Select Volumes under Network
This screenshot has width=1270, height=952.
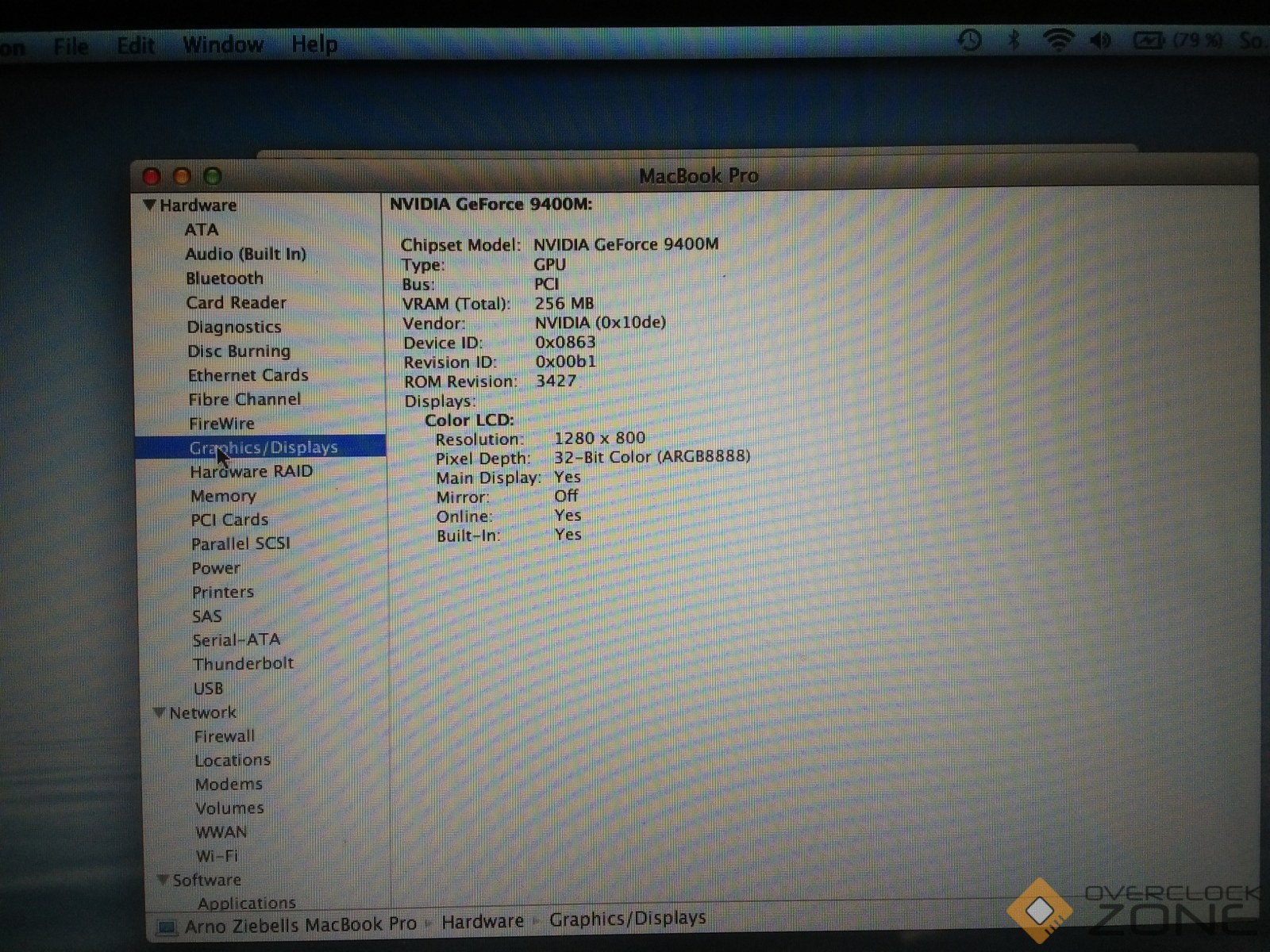pyautogui.click(x=229, y=808)
